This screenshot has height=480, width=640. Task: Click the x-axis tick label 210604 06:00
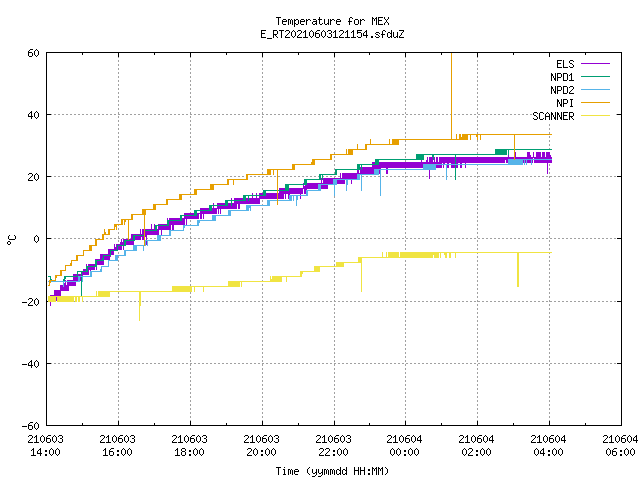pyautogui.click(x=620, y=446)
